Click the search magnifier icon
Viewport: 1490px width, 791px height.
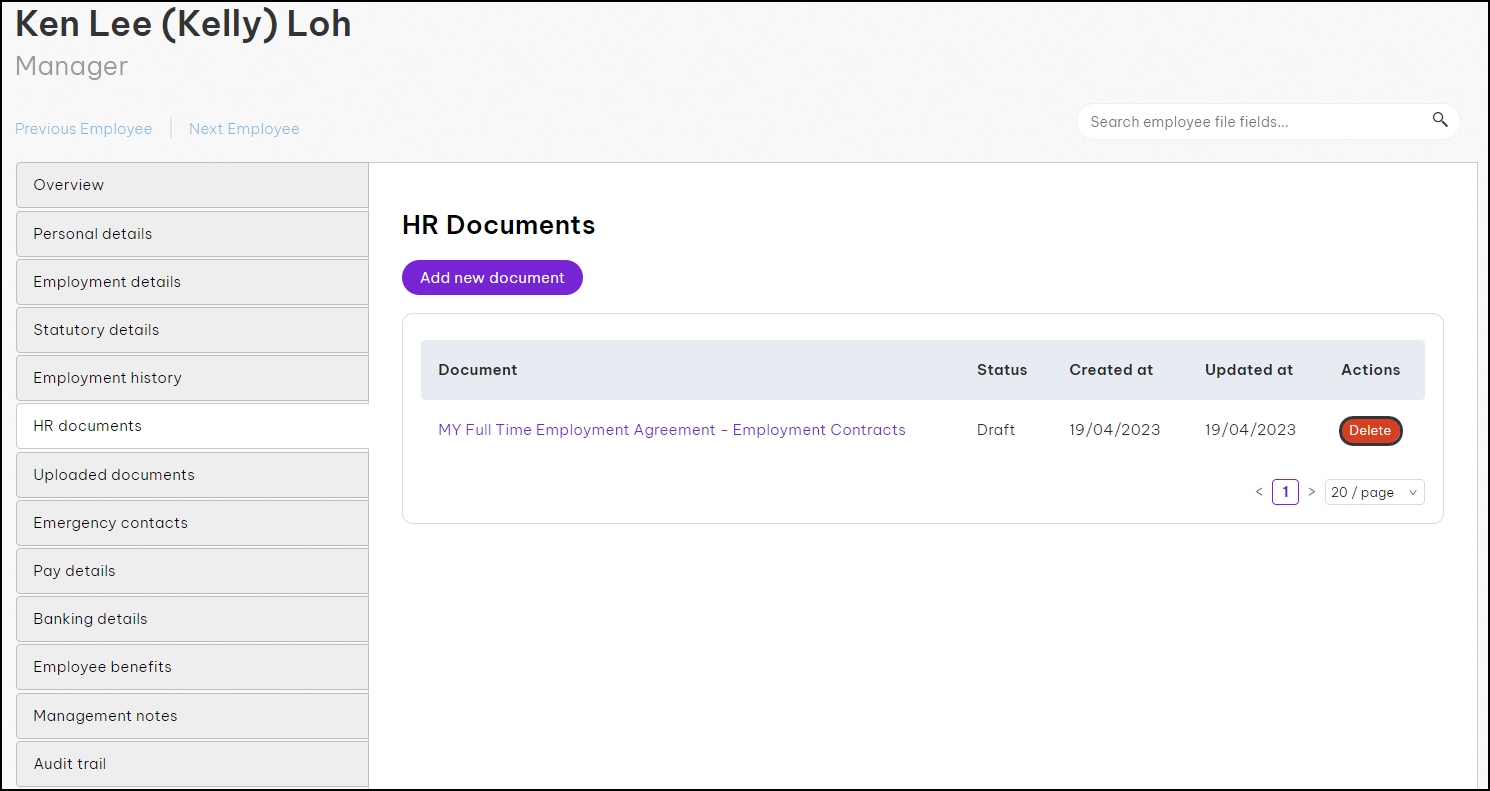point(1440,120)
